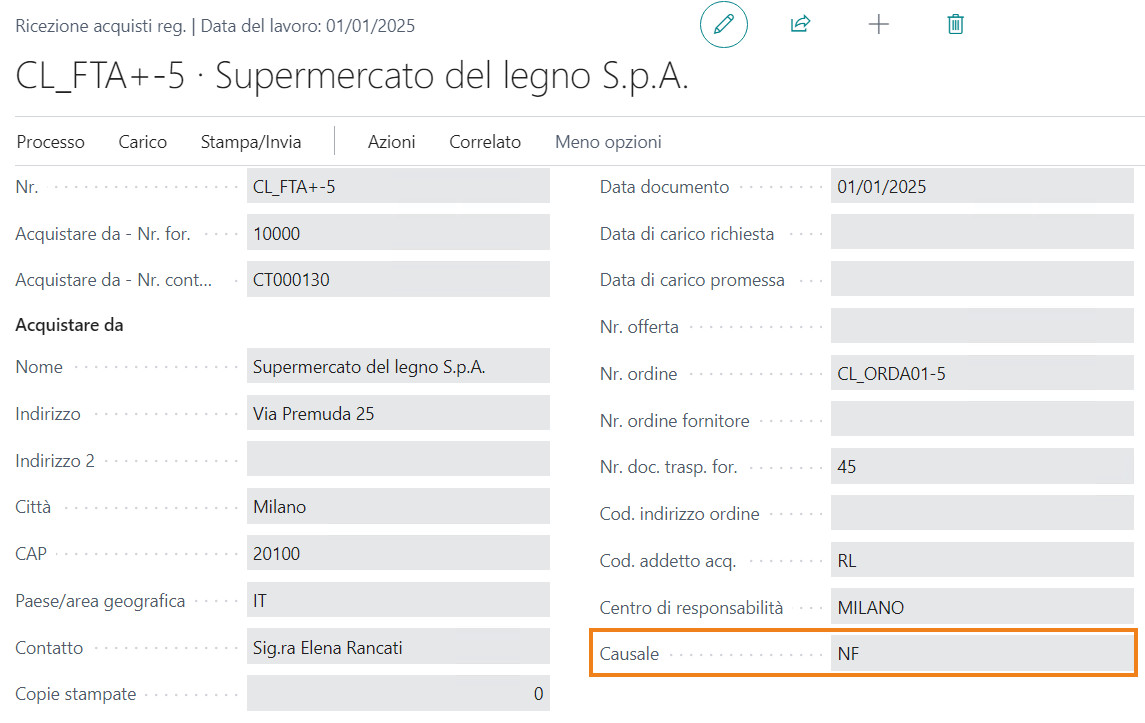Open the Carico menu
This screenshot has height=723, width=1145.
[x=143, y=142]
